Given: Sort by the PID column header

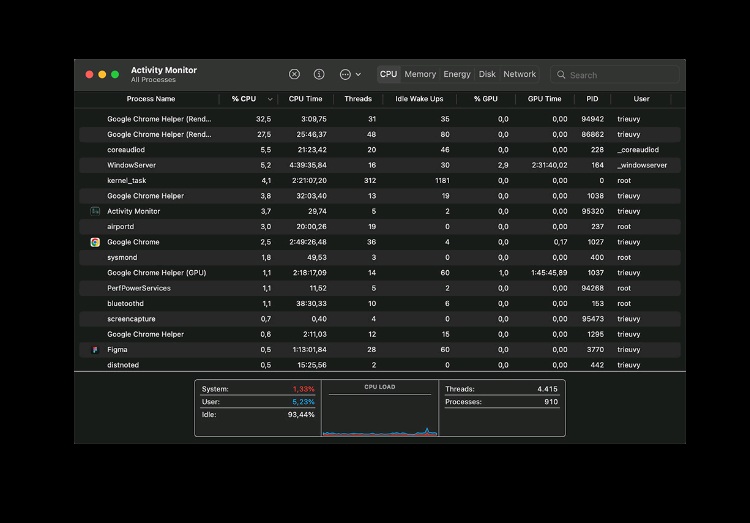Looking at the screenshot, I should [592, 99].
